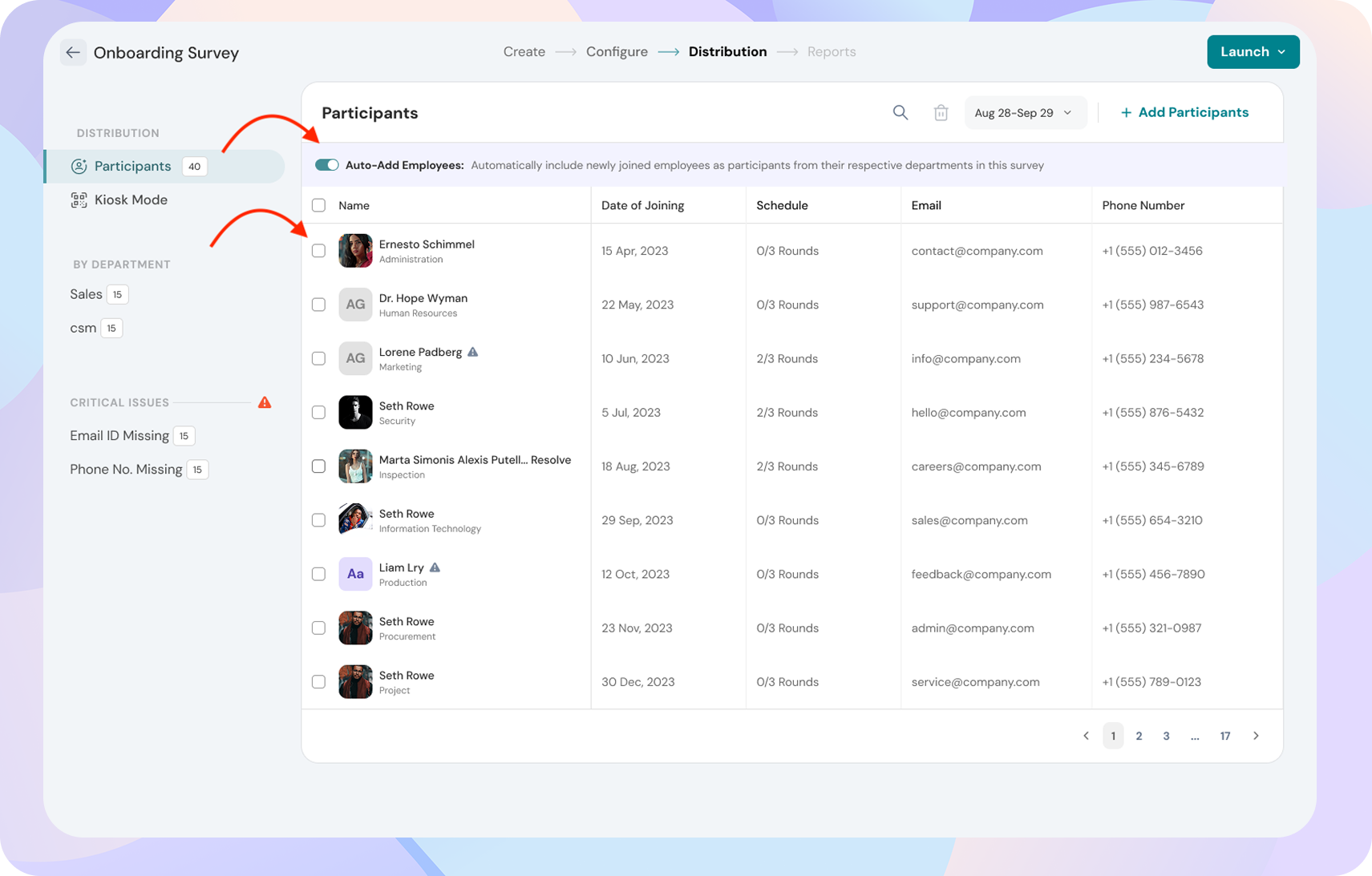
Task: Click Ernesto Schimmel's avatar photo
Action: [355, 251]
